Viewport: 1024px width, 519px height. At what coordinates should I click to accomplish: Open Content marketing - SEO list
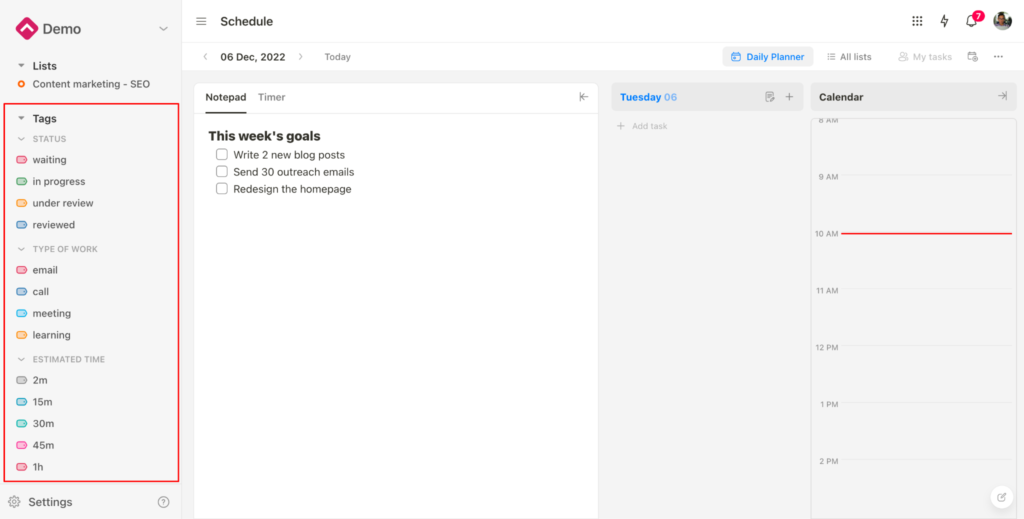pyautogui.click(x=91, y=84)
